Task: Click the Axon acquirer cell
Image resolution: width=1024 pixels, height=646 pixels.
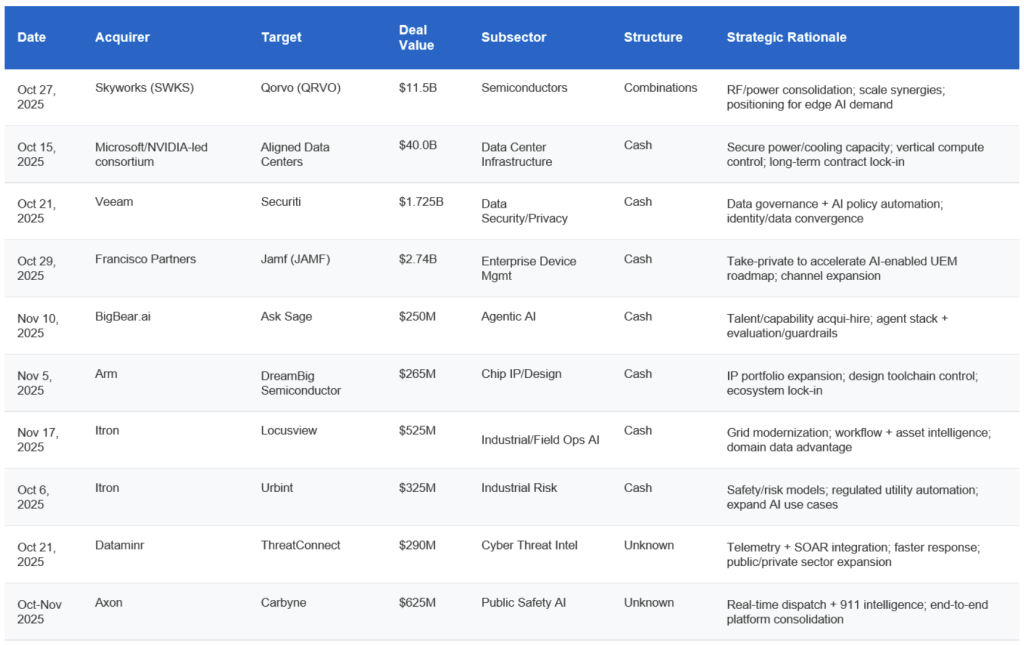Action: tap(108, 602)
